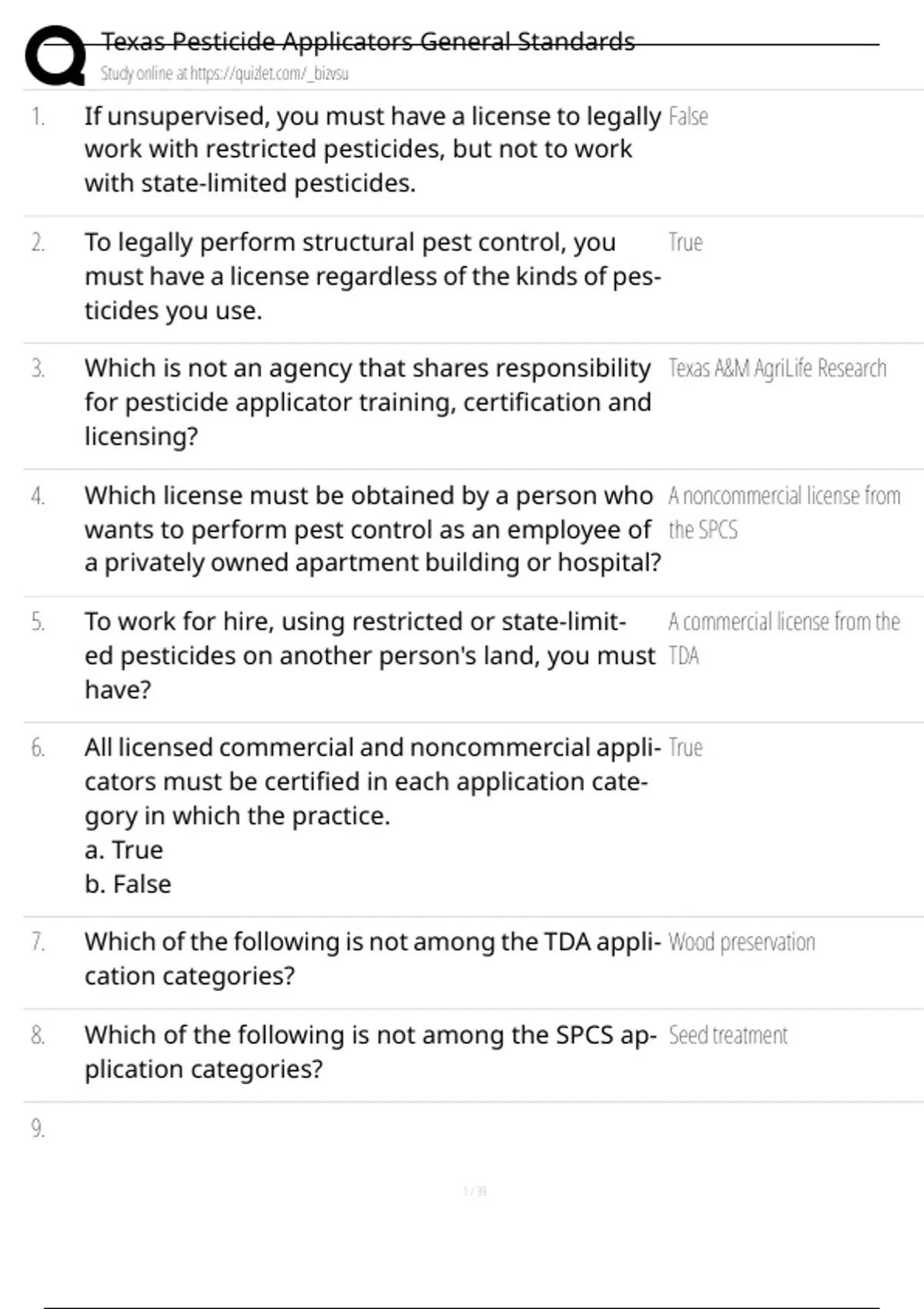The width and height of the screenshot is (924, 1309).
Task: Select the question about unsupervised restricted pesticide work
Action: [372, 149]
